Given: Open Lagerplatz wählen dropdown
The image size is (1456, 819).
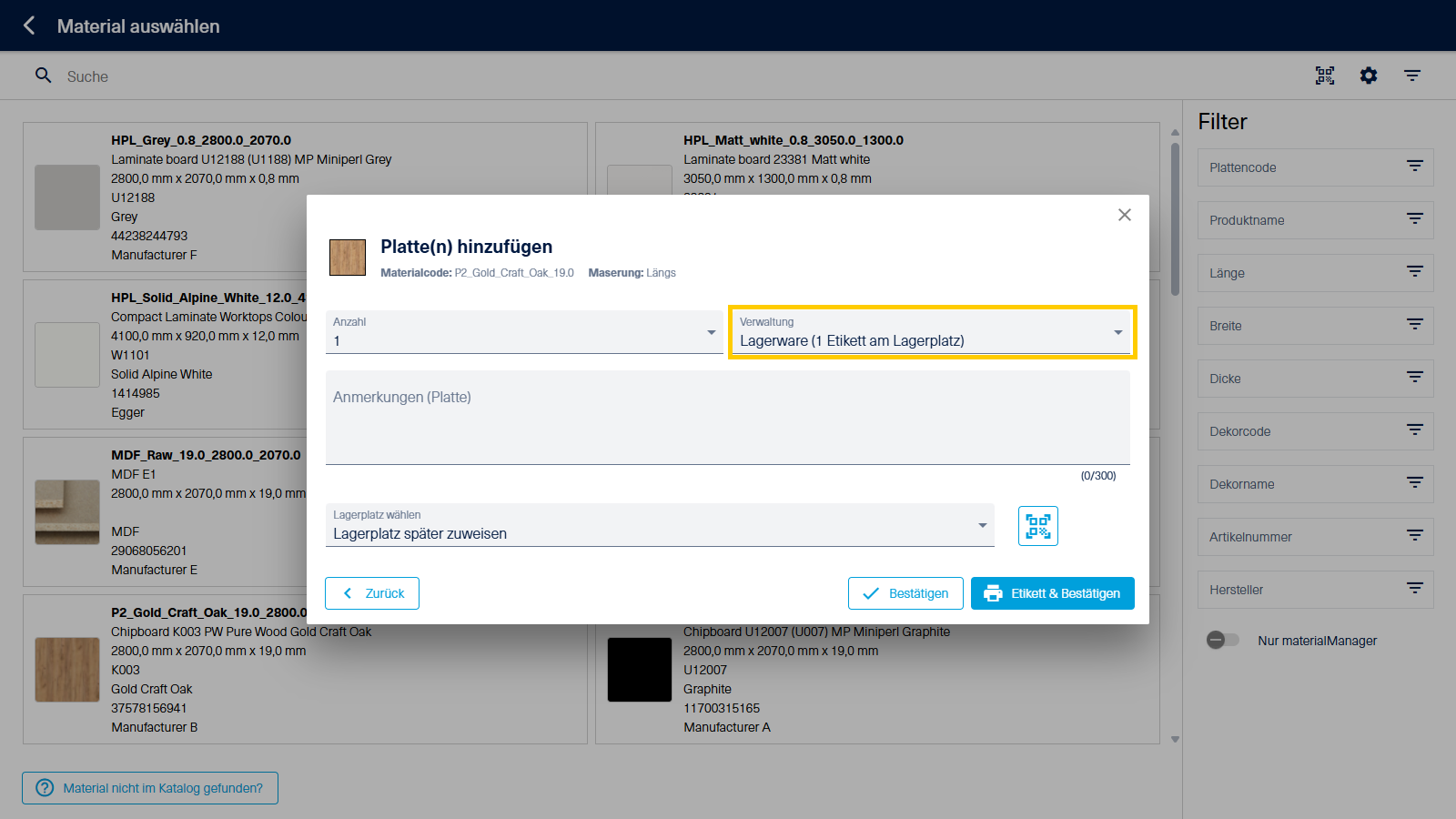Looking at the screenshot, I should click(x=660, y=525).
